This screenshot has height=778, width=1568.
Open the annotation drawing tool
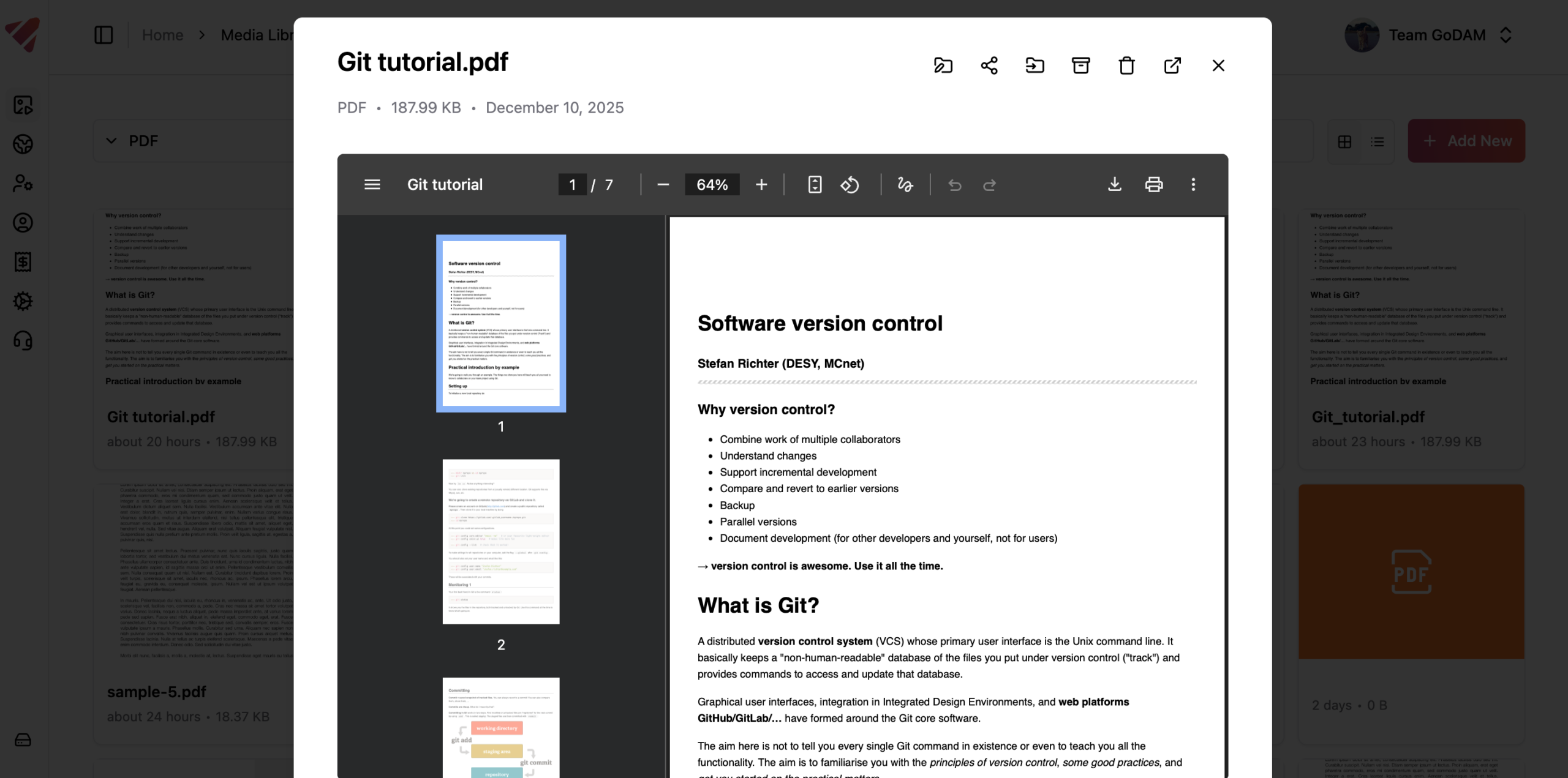[x=905, y=184]
